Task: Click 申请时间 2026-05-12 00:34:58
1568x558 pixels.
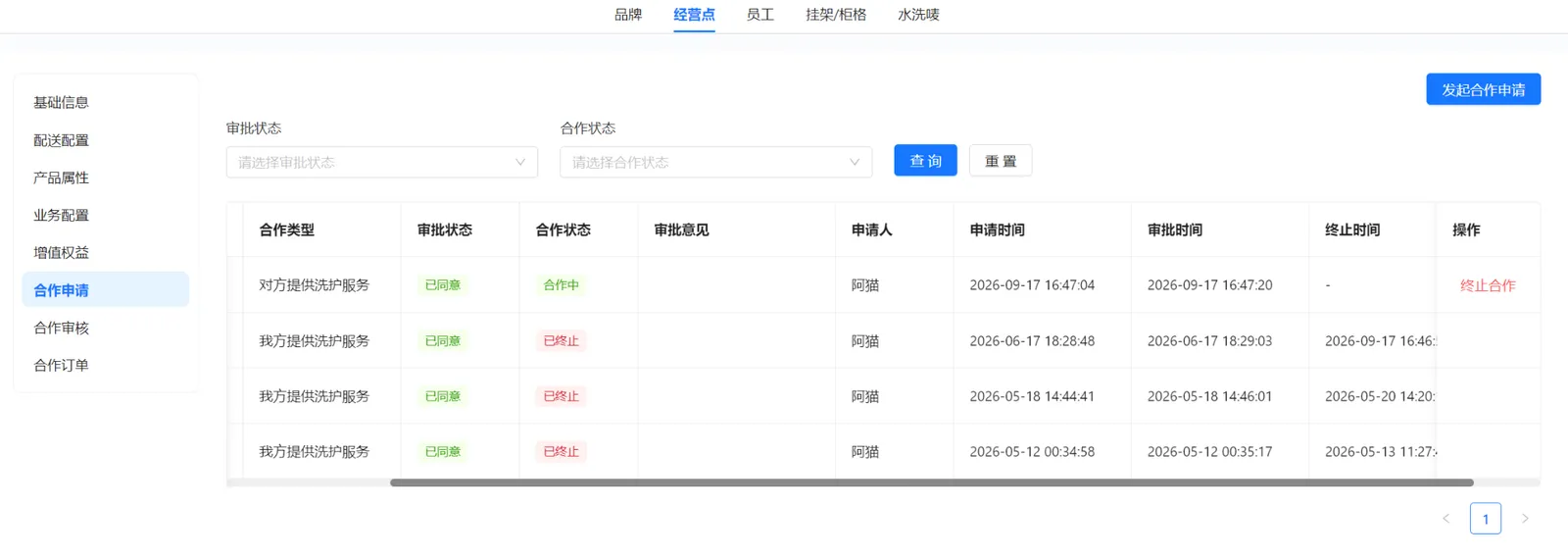Action: coord(1032,452)
